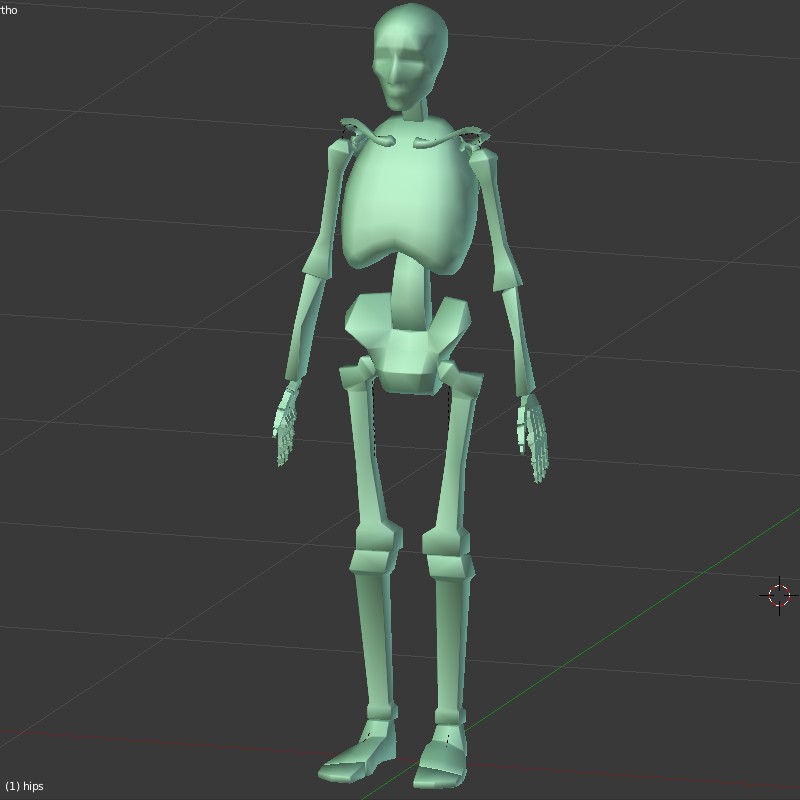
Task: Click the spine between rib cage and pelvis
Action: [410, 290]
